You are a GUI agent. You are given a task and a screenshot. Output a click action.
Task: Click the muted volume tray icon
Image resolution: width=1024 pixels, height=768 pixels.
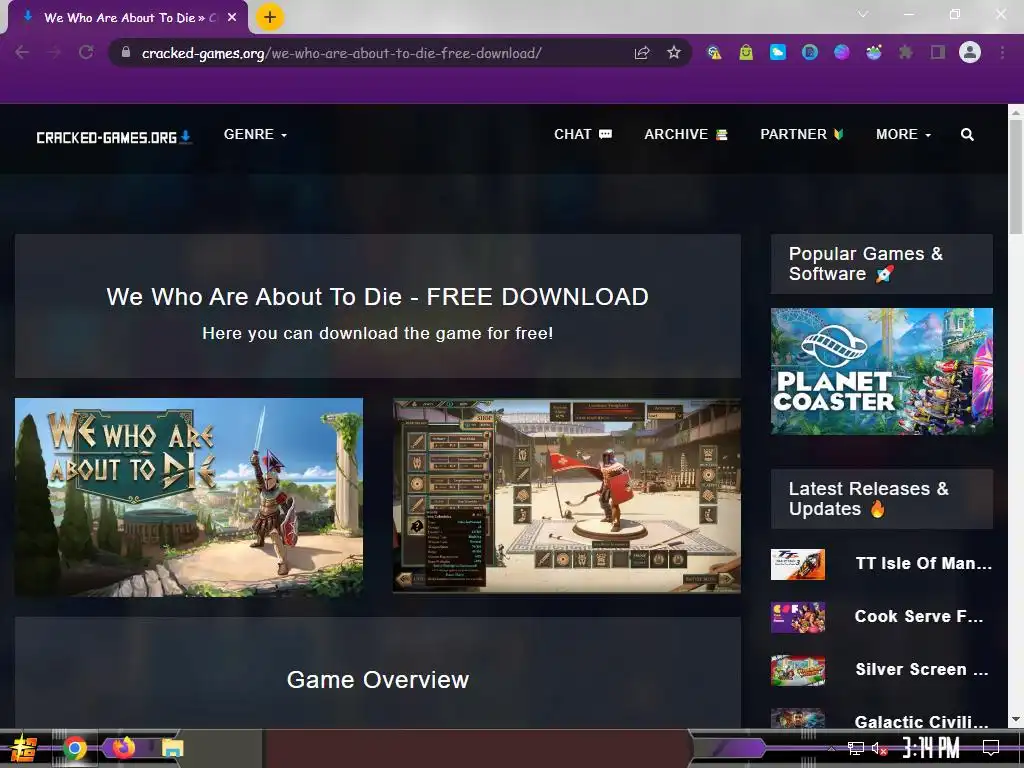click(x=878, y=748)
